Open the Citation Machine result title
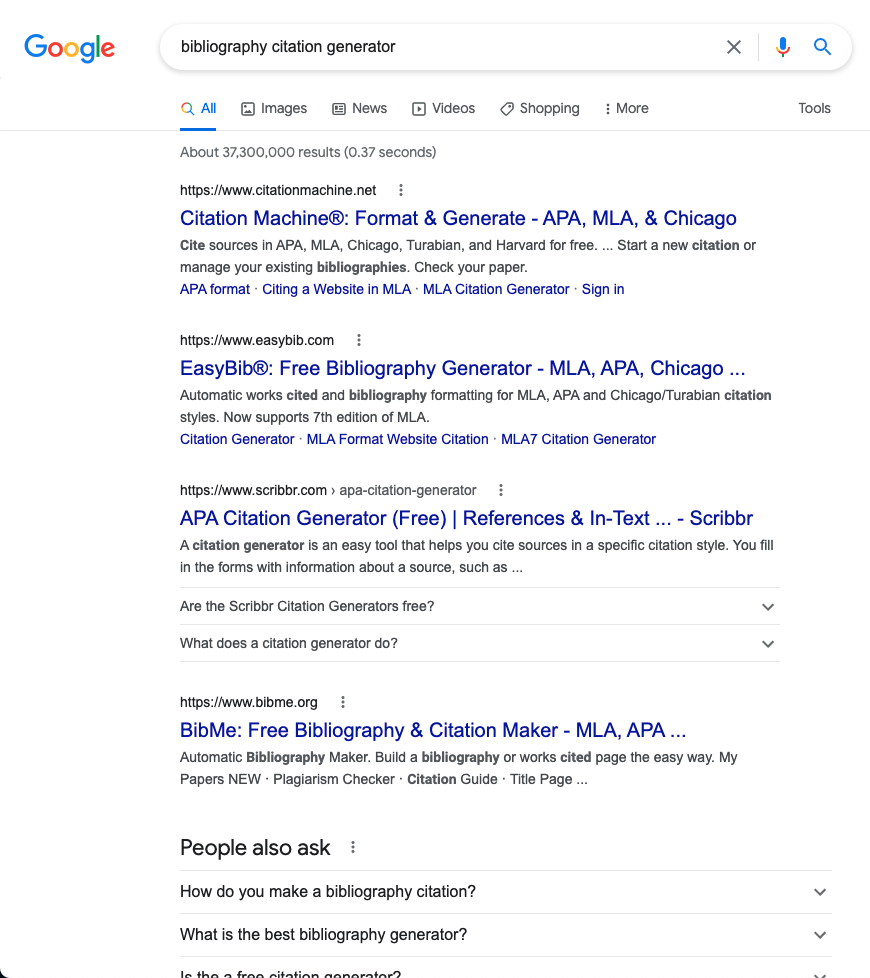 [458, 218]
